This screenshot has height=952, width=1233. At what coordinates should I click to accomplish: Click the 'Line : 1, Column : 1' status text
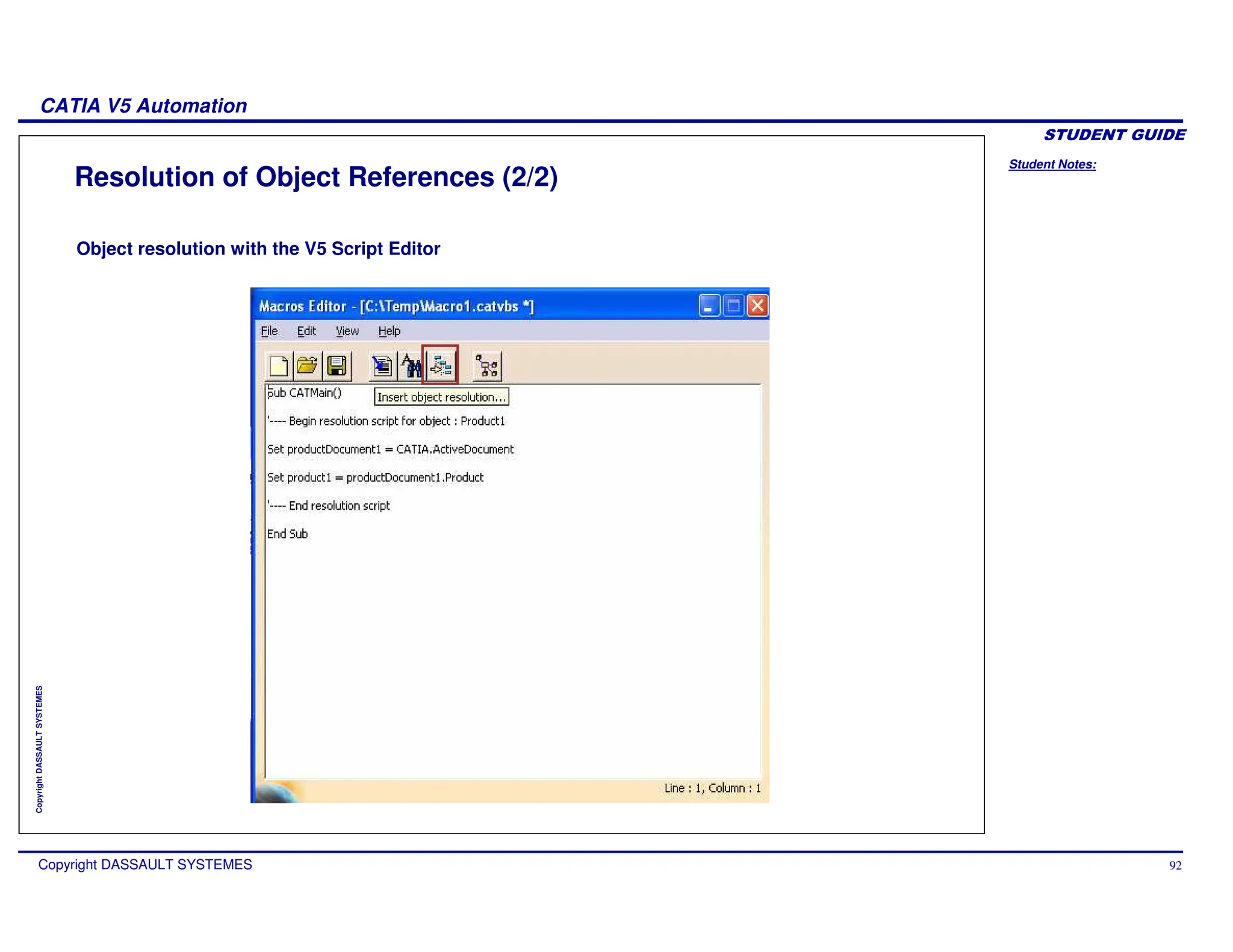coord(713,788)
